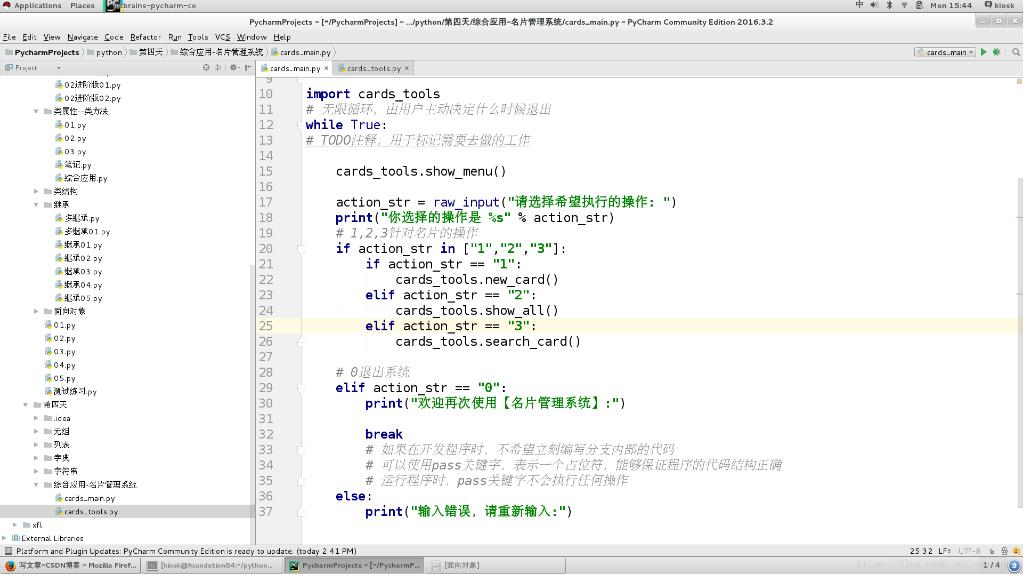
Task: Open 02进阶版02.py file in tree
Action: pos(88,98)
